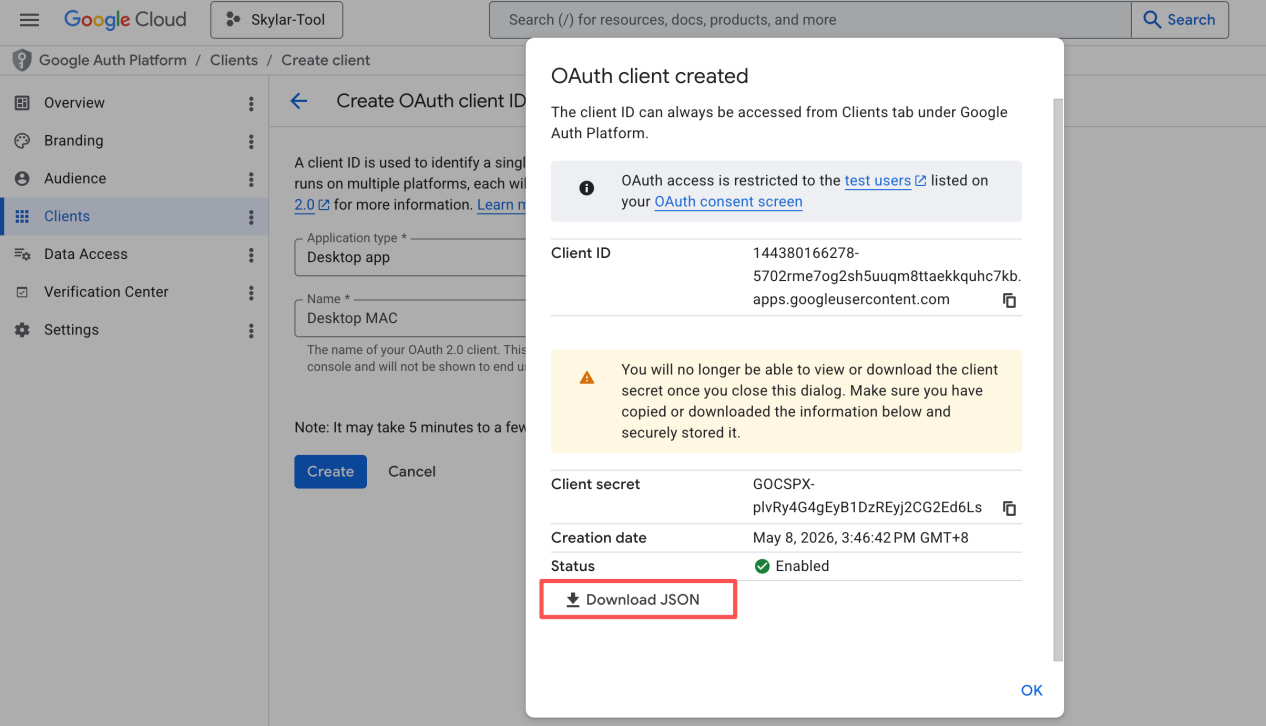Screen dimensions: 1266x726
Task: Click the Cancel button
Action: point(412,471)
